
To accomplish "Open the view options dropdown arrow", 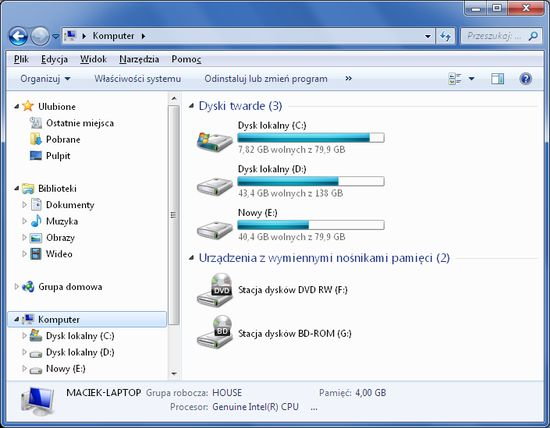I will tap(472, 79).
